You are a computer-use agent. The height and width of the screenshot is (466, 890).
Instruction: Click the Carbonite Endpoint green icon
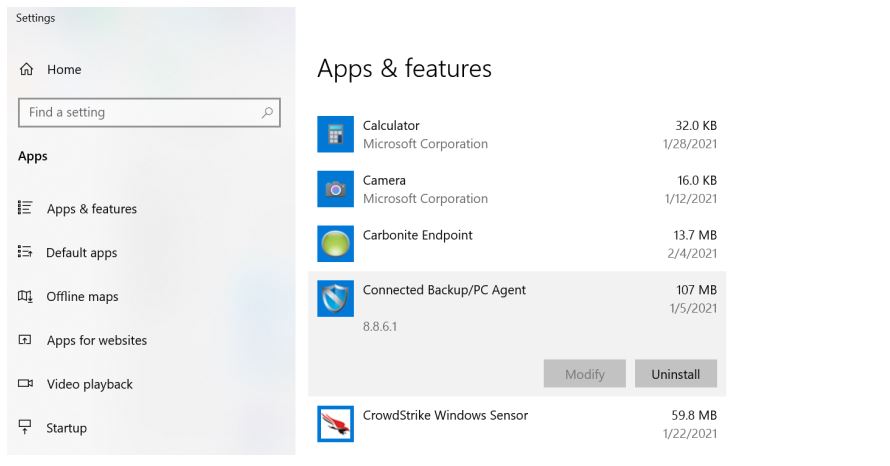click(x=335, y=244)
